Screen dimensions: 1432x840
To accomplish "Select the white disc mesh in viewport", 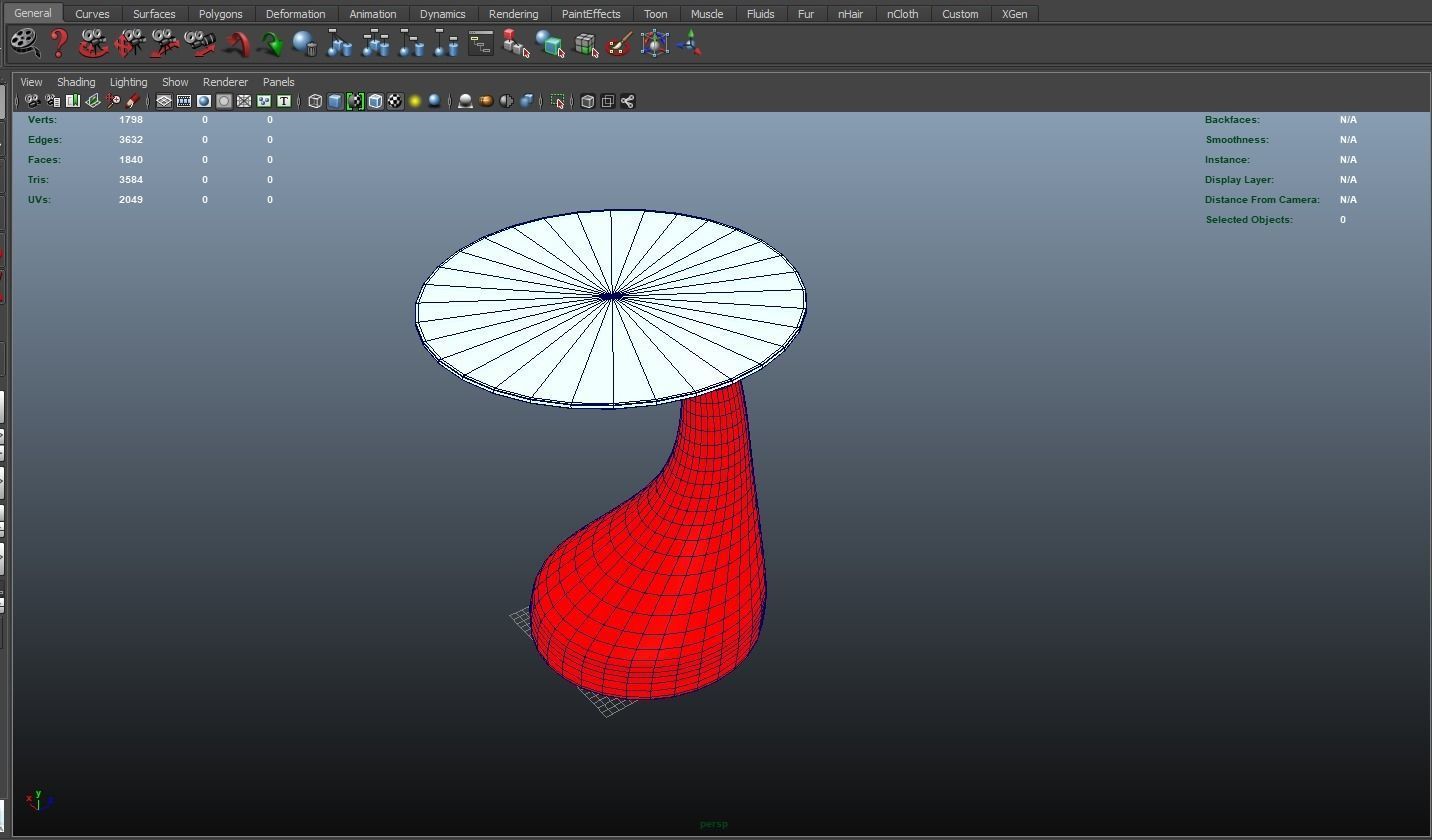I will [610, 307].
